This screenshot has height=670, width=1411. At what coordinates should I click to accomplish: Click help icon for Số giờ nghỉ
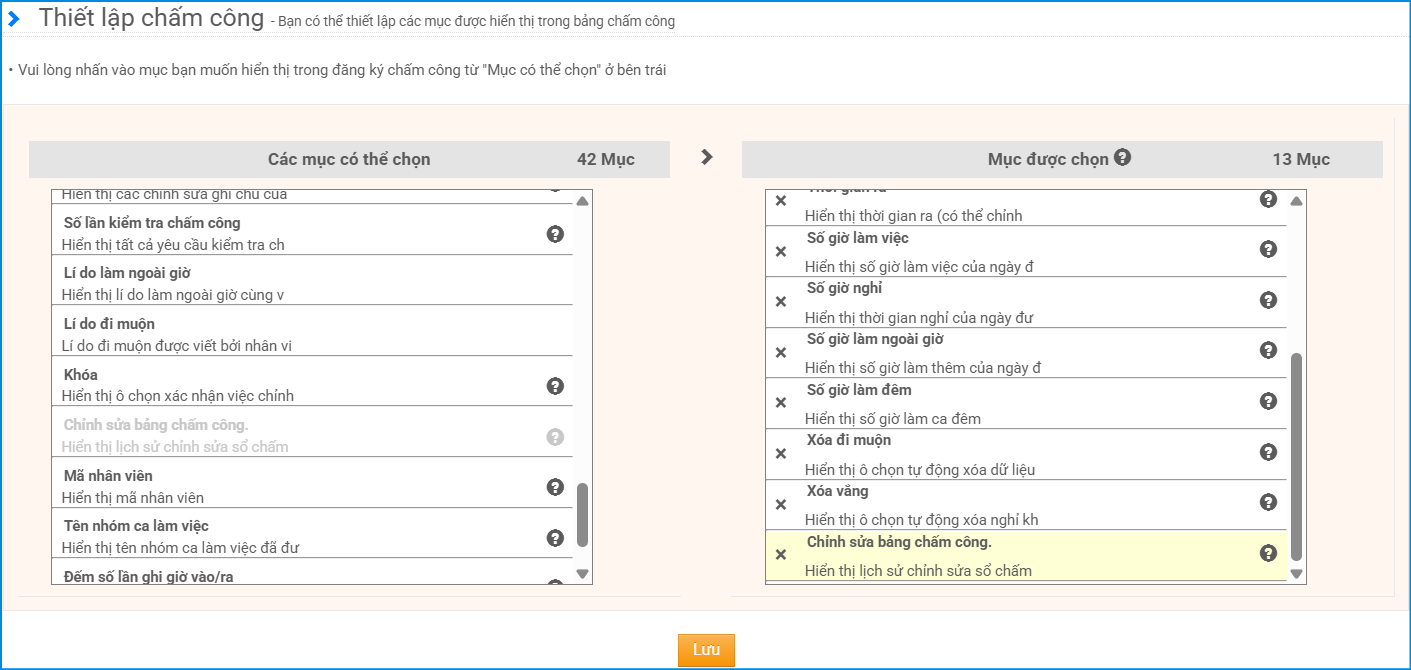click(x=1268, y=300)
